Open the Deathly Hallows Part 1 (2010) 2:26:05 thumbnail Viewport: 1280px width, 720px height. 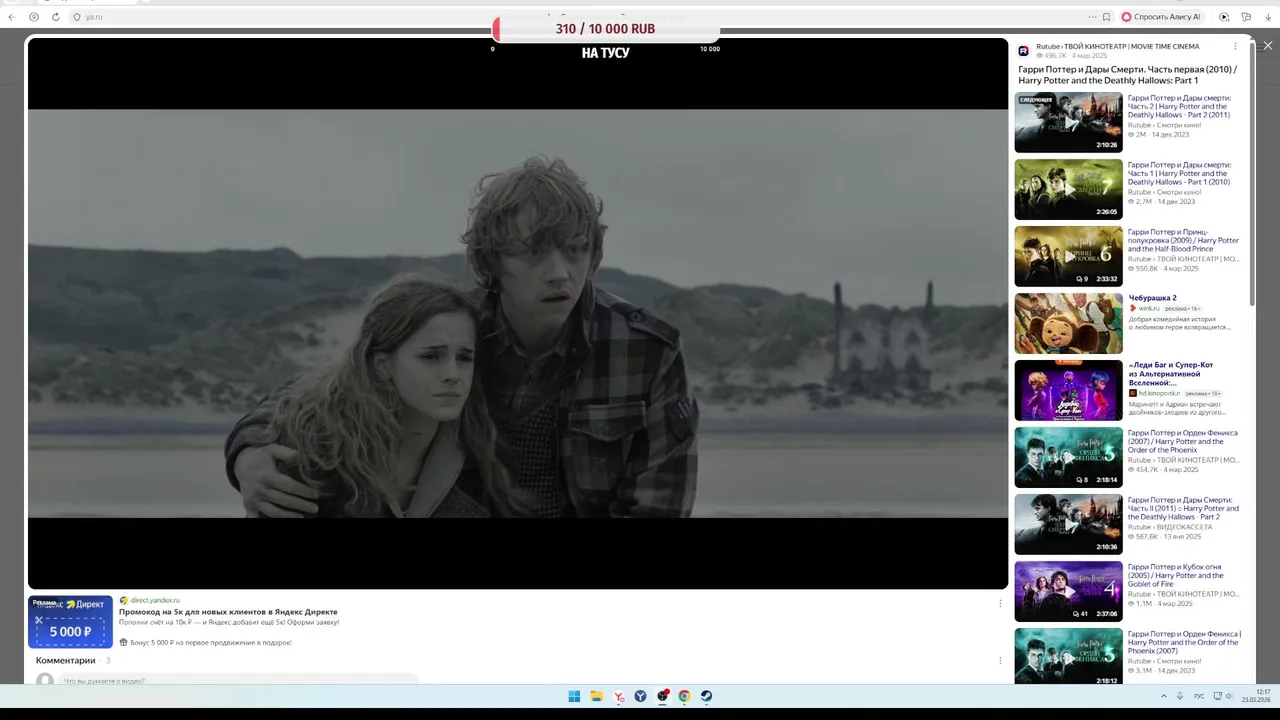[1068, 190]
